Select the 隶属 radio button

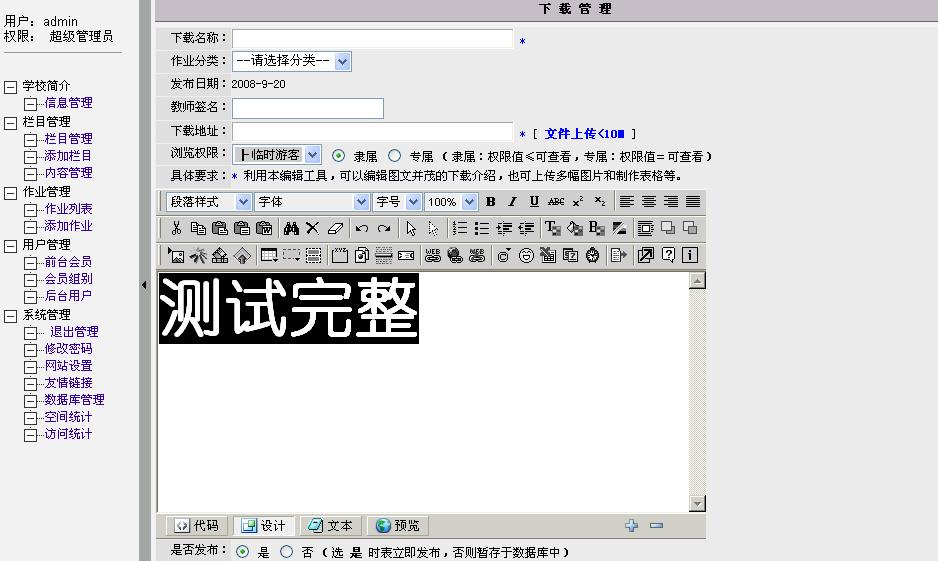coord(338,156)
